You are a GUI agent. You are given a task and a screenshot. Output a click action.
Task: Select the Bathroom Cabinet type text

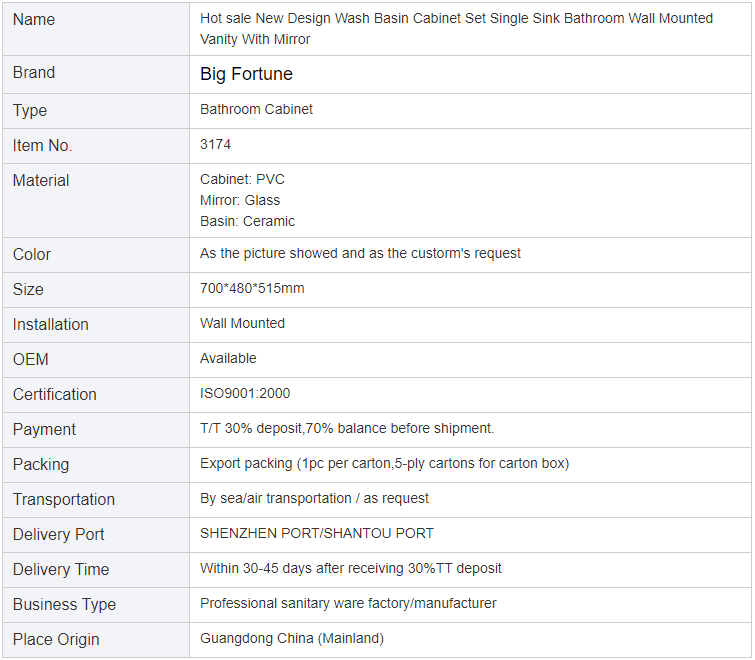[256, 109]
